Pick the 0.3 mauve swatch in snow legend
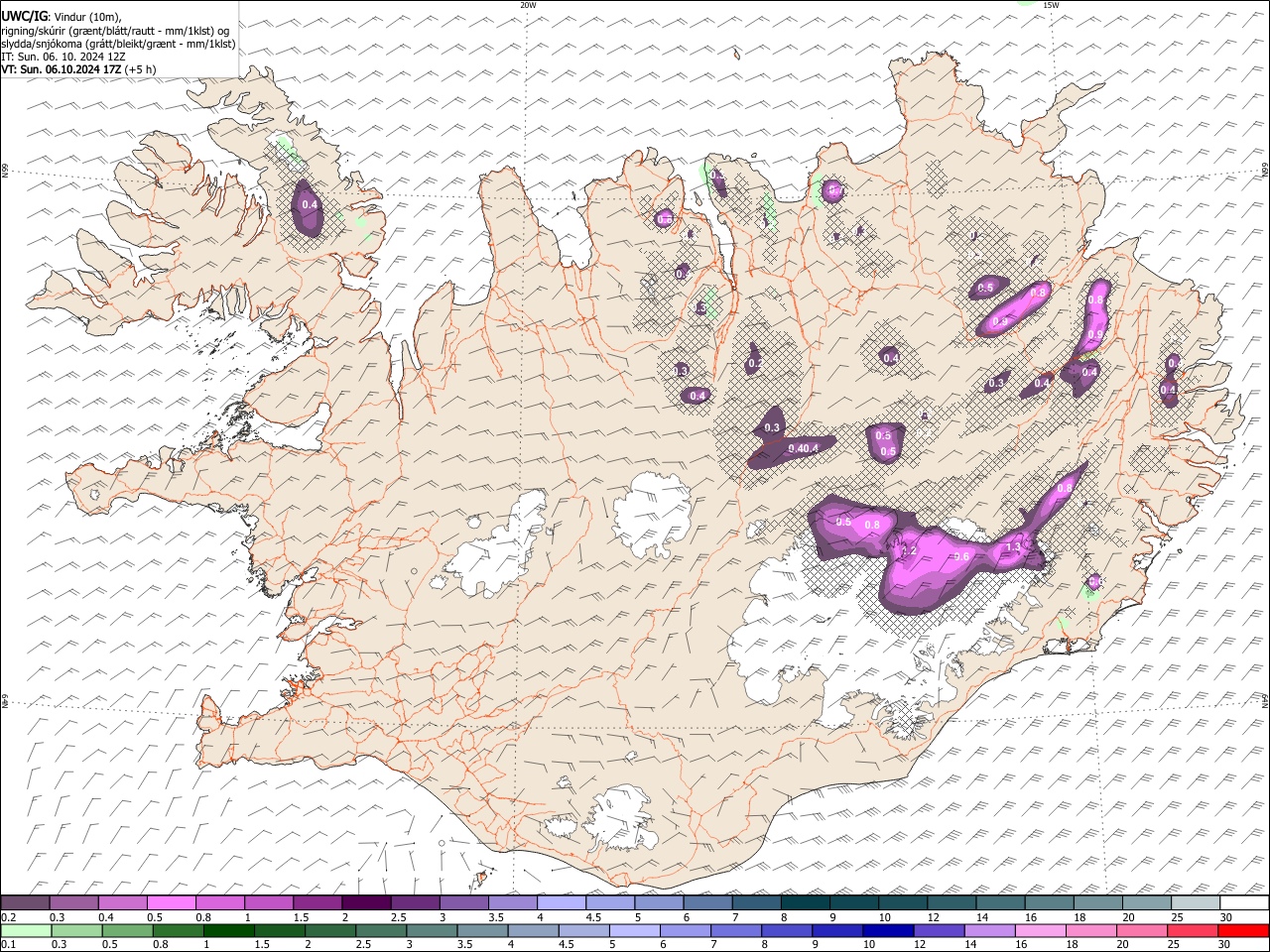 [x=74, y=903]
